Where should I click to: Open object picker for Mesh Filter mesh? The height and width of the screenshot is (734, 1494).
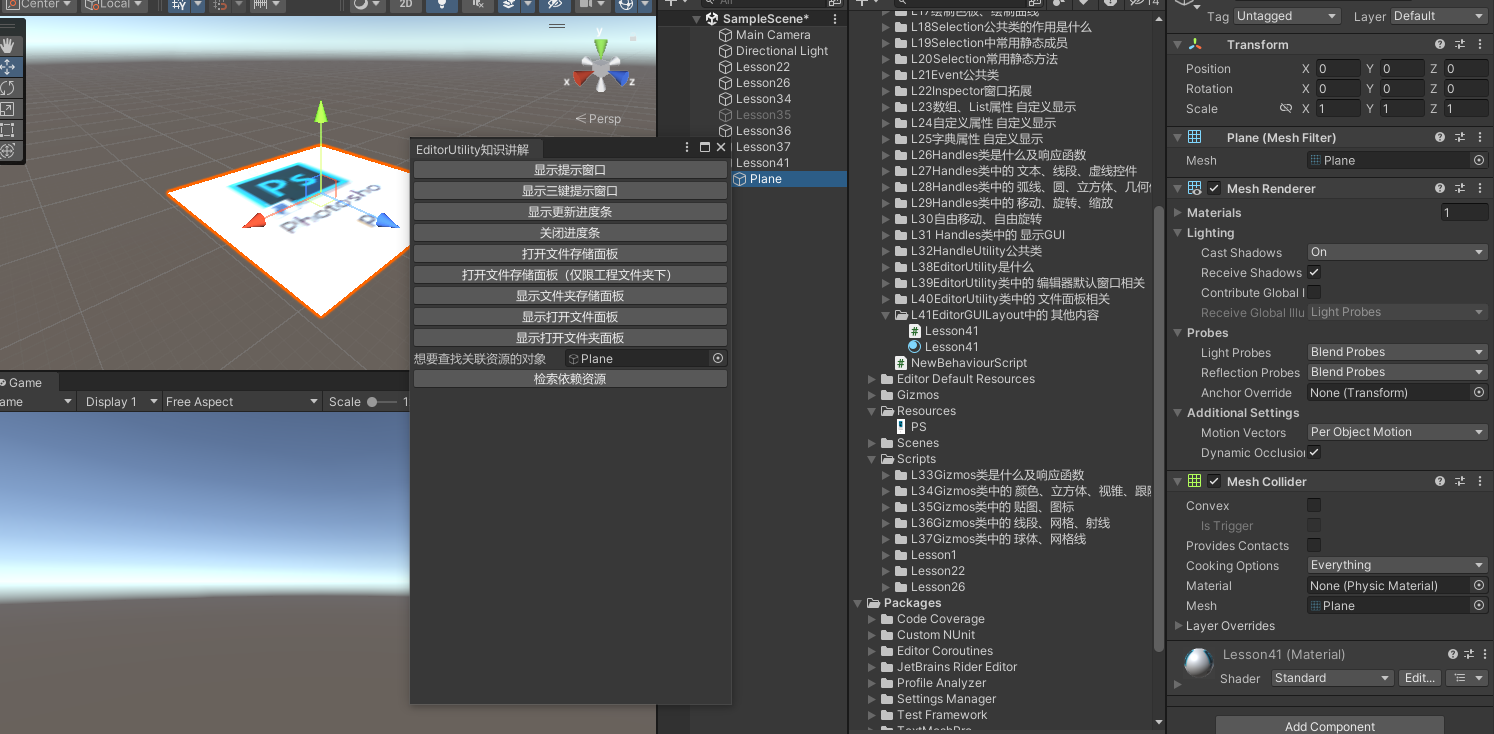pyautogui.click(x=1478, y=160)
